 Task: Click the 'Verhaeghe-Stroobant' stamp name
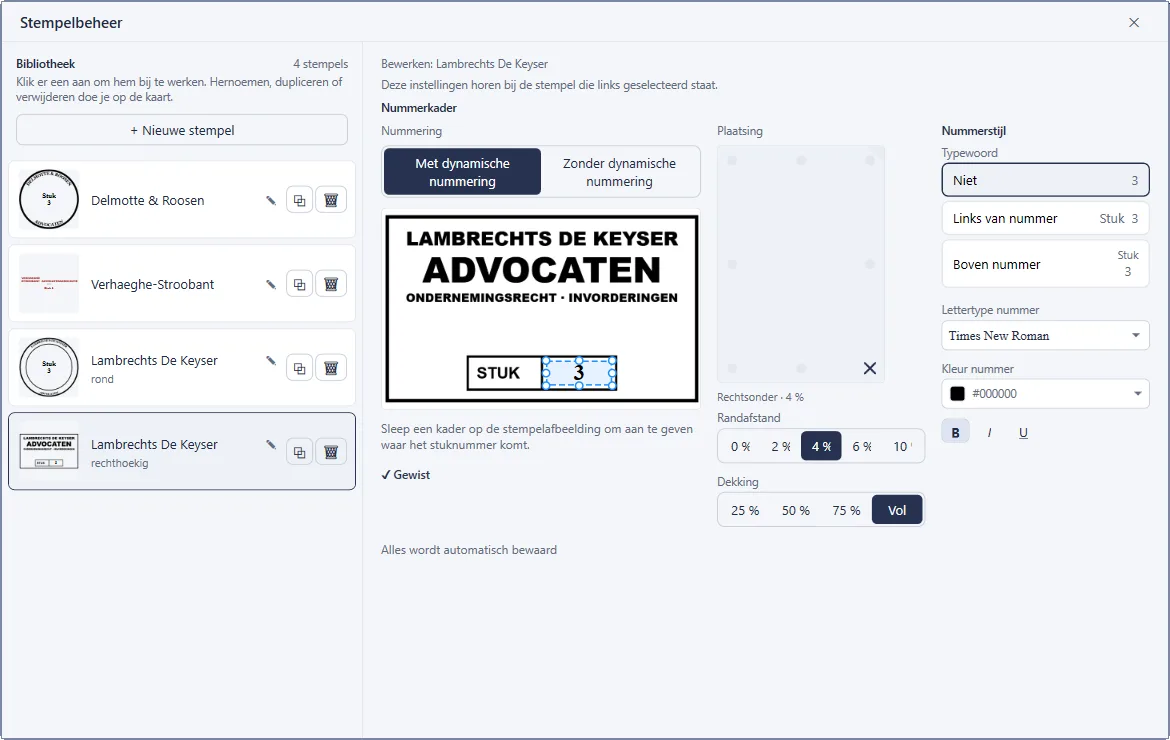(x=152, y=284)
